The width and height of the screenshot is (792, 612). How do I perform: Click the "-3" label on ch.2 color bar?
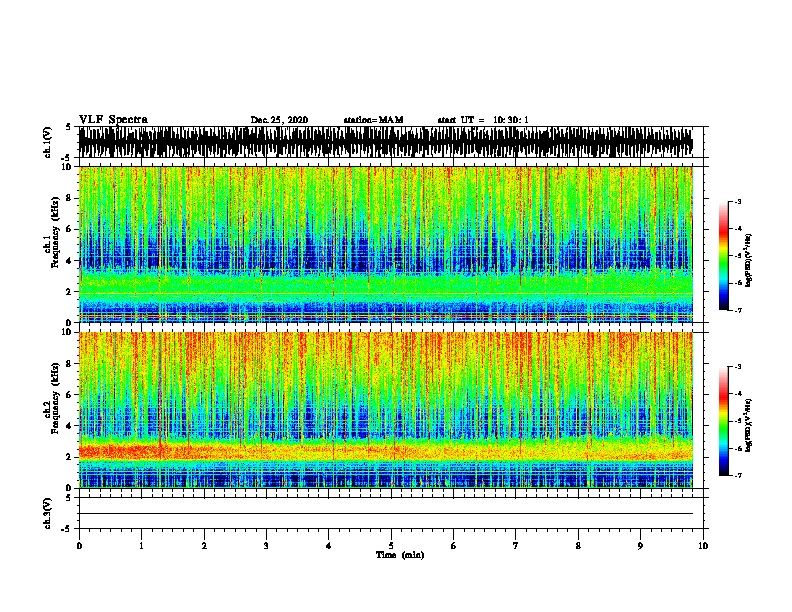pos(737,367)
